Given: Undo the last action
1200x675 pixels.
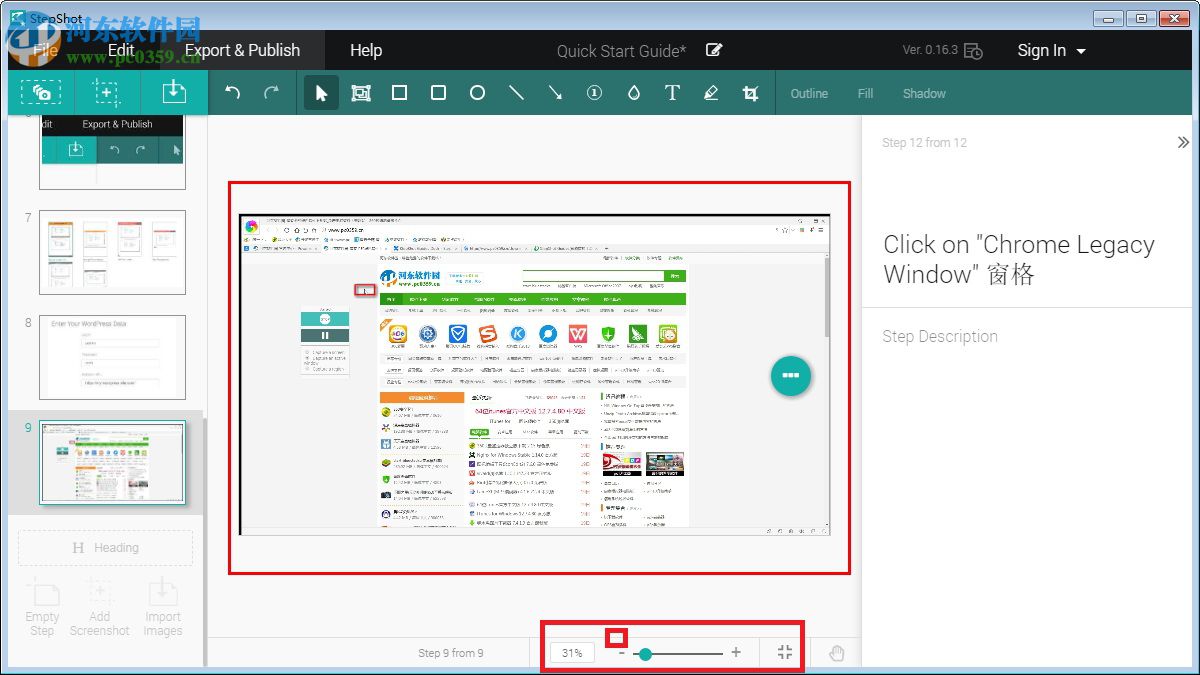Looking at the screenshot, I should (233, 93).
